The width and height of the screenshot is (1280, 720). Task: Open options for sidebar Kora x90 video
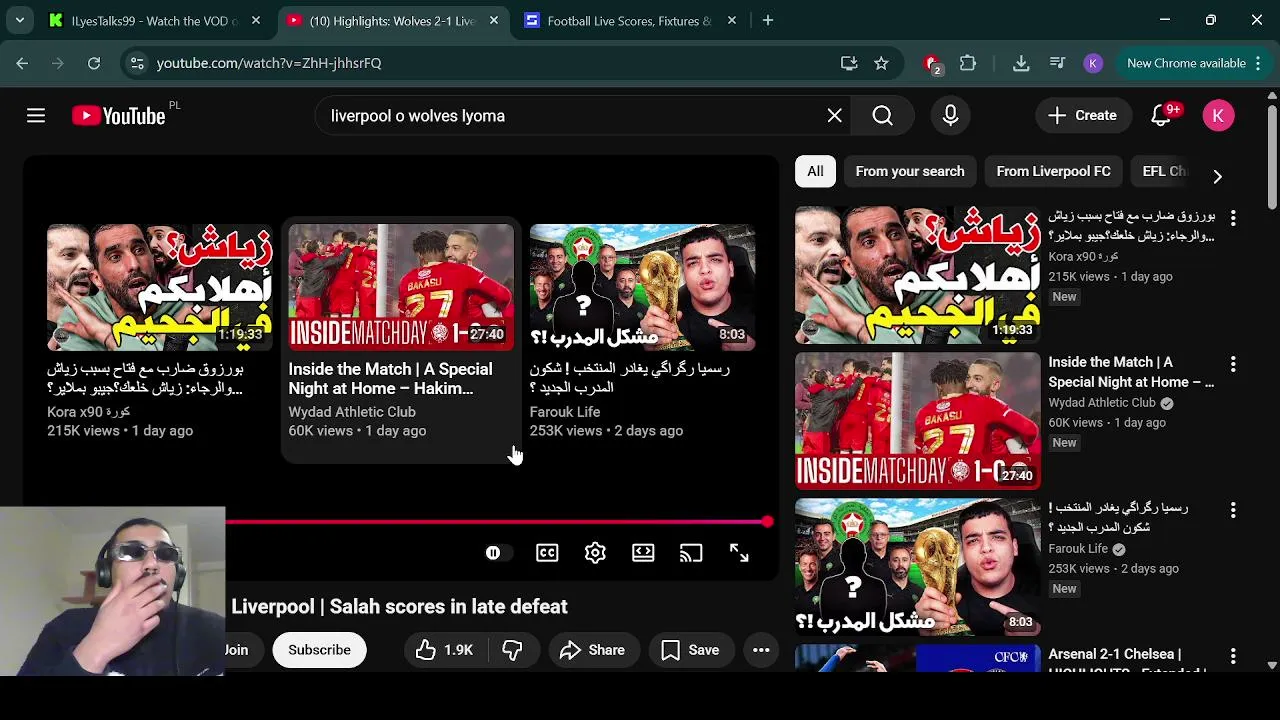(x=1233, y=218)
